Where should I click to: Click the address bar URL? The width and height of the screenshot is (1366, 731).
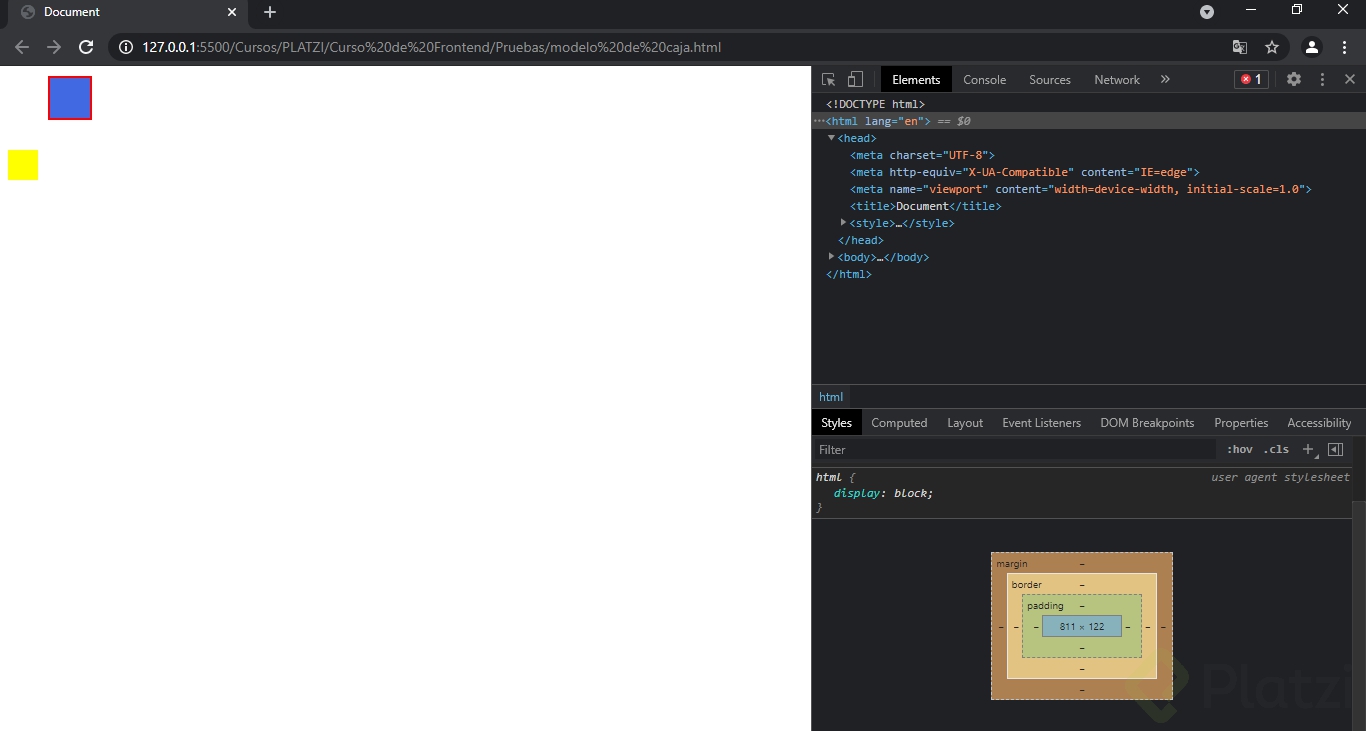pos(431,47)
